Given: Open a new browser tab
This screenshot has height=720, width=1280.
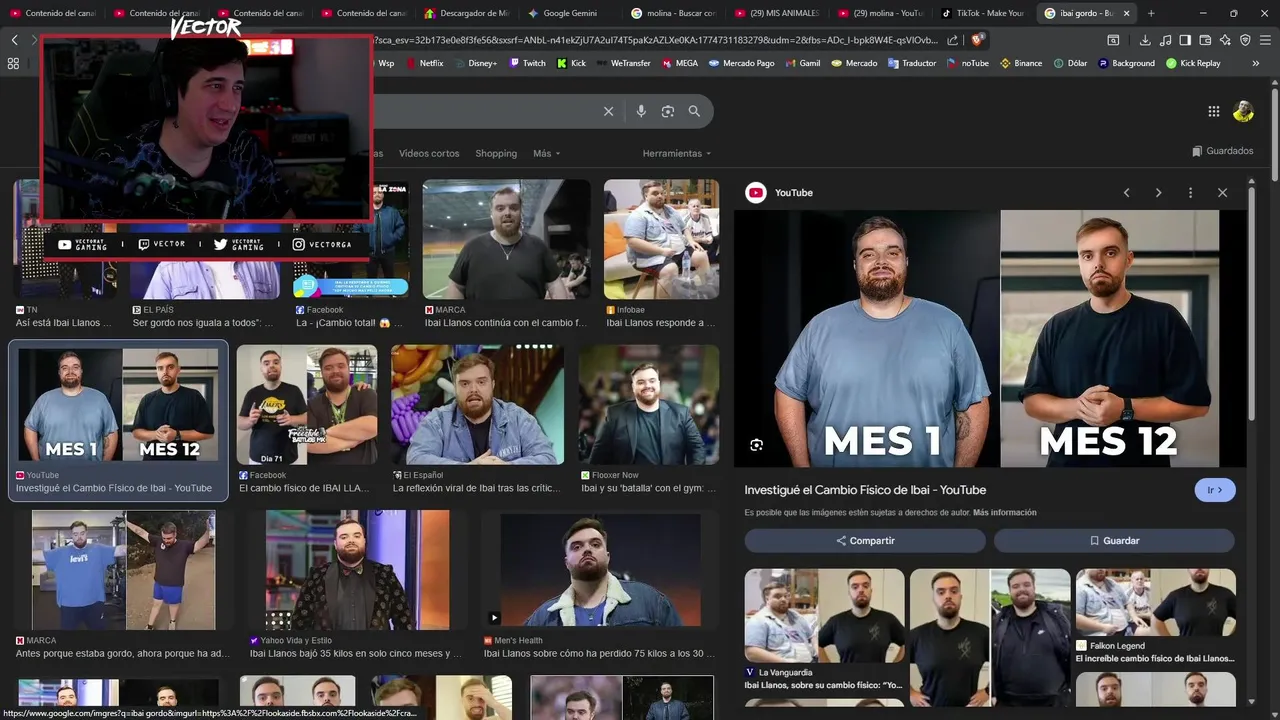Looking at the screenshot, I should click(x=1151, y=13).
